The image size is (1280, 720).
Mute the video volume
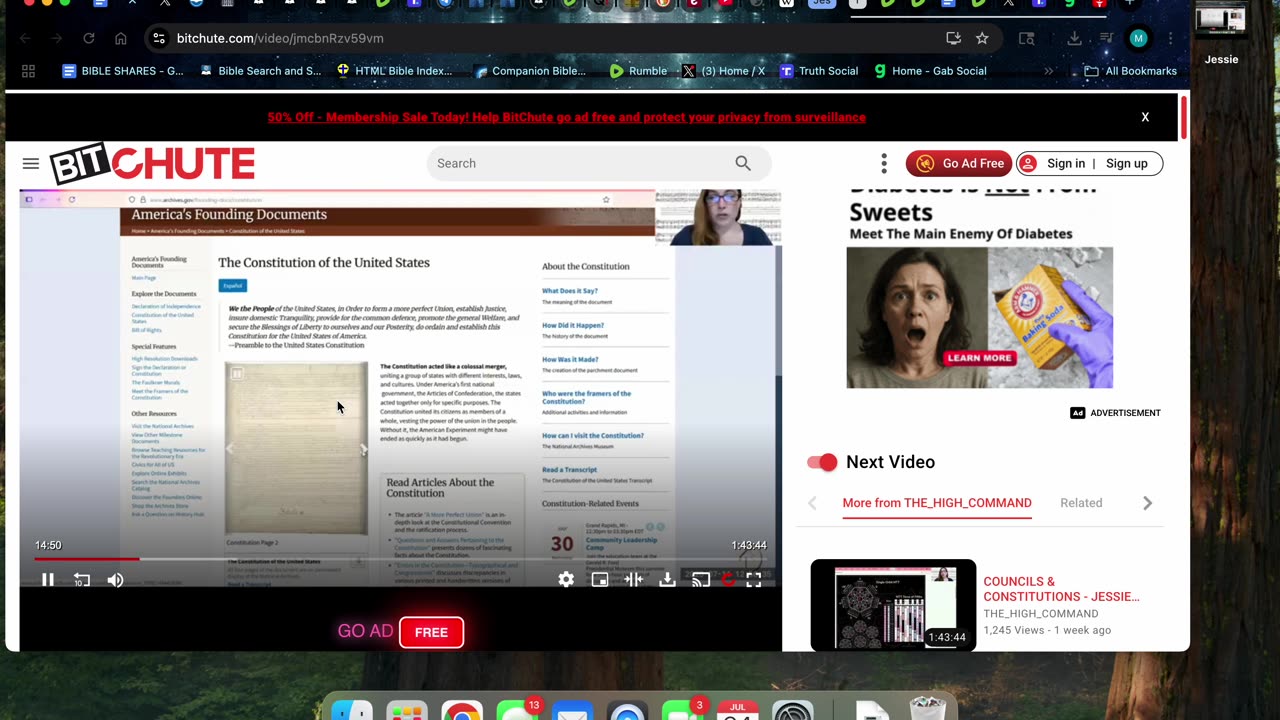115,580
